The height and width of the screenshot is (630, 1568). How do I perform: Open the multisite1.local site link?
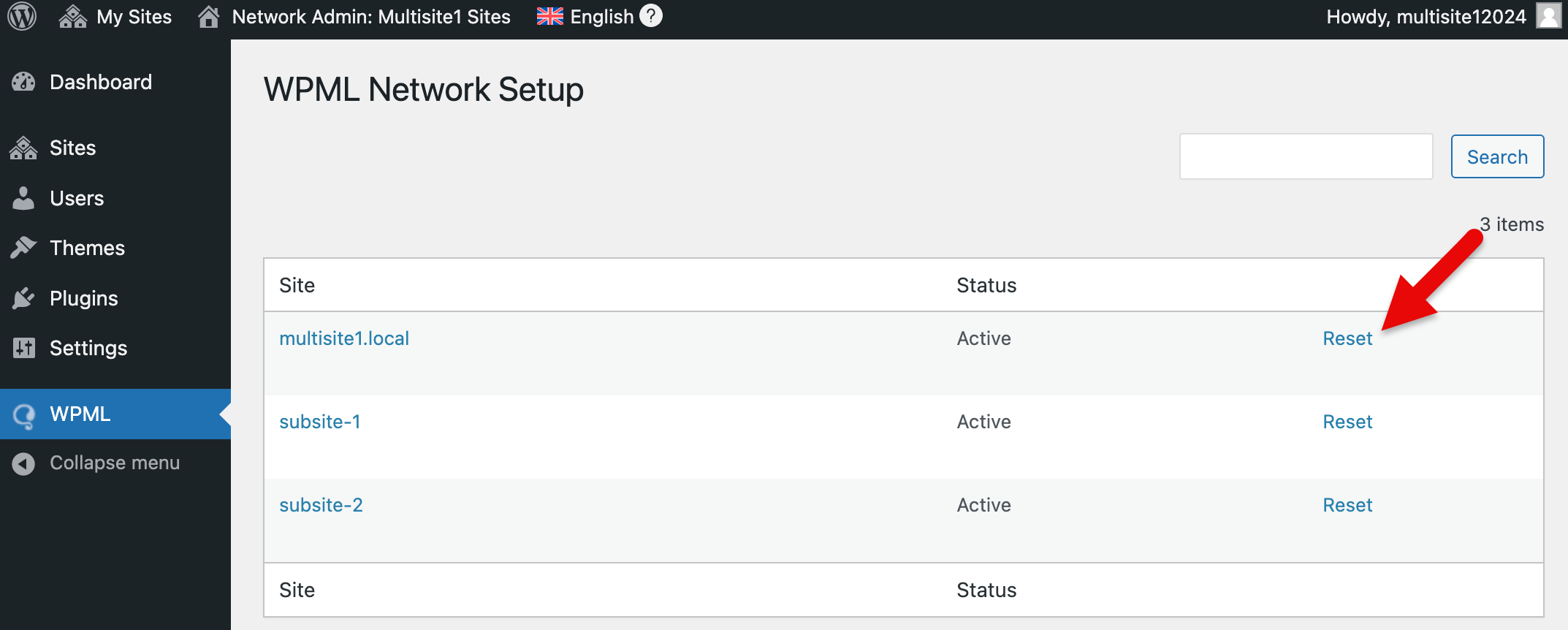tap(344, 338)
